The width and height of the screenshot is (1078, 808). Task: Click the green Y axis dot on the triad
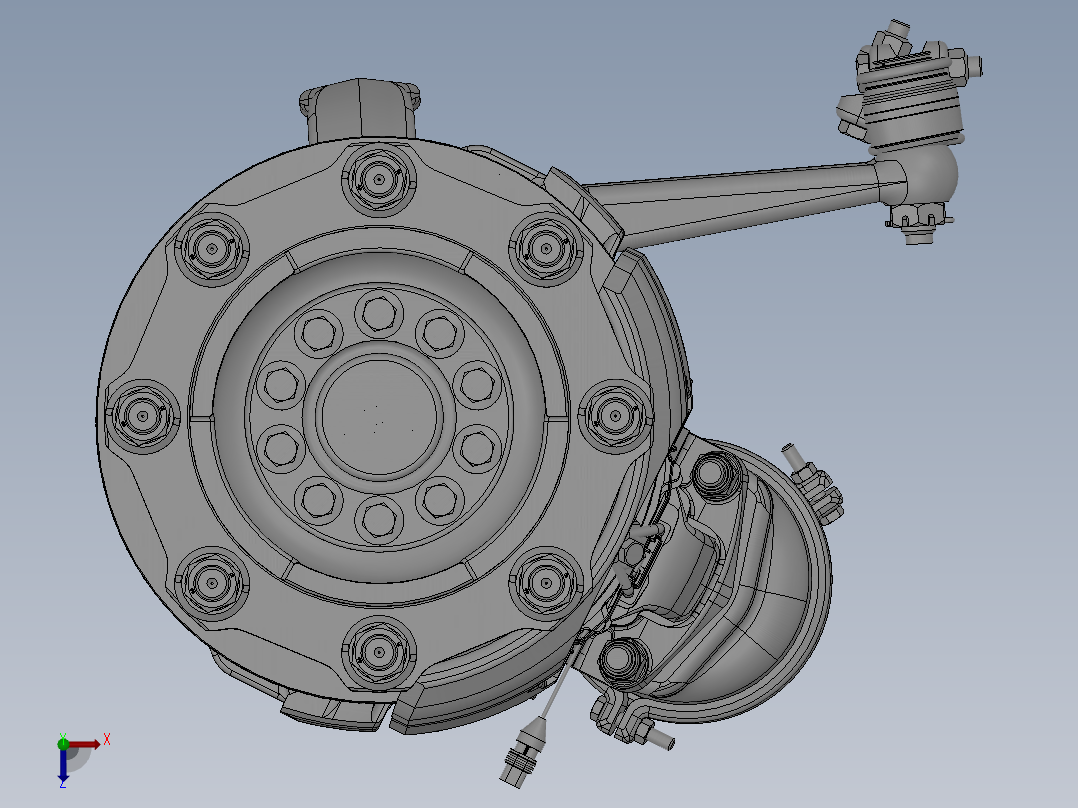pyautogui.click(x=63, y=743)
